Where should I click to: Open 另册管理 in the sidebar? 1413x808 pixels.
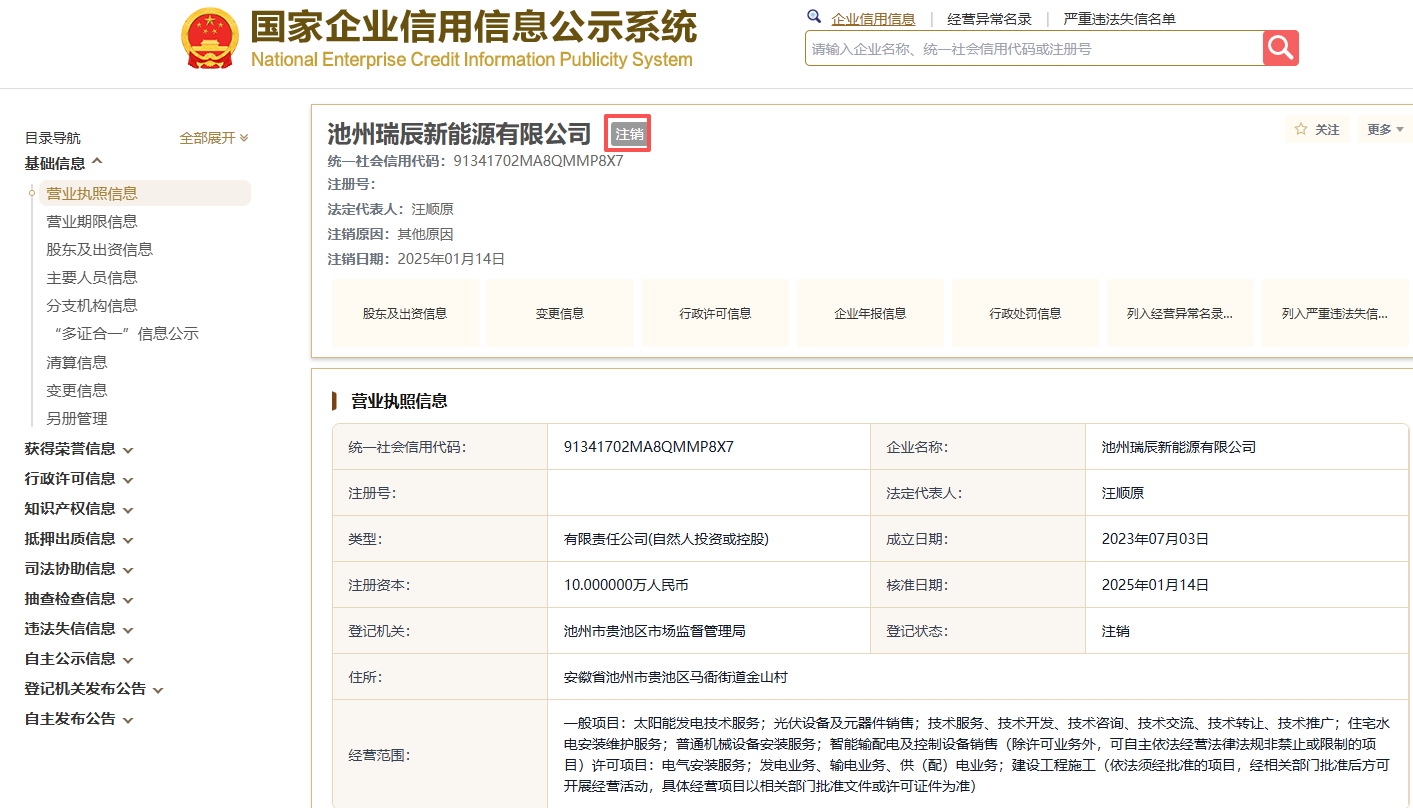click(77, 419)
